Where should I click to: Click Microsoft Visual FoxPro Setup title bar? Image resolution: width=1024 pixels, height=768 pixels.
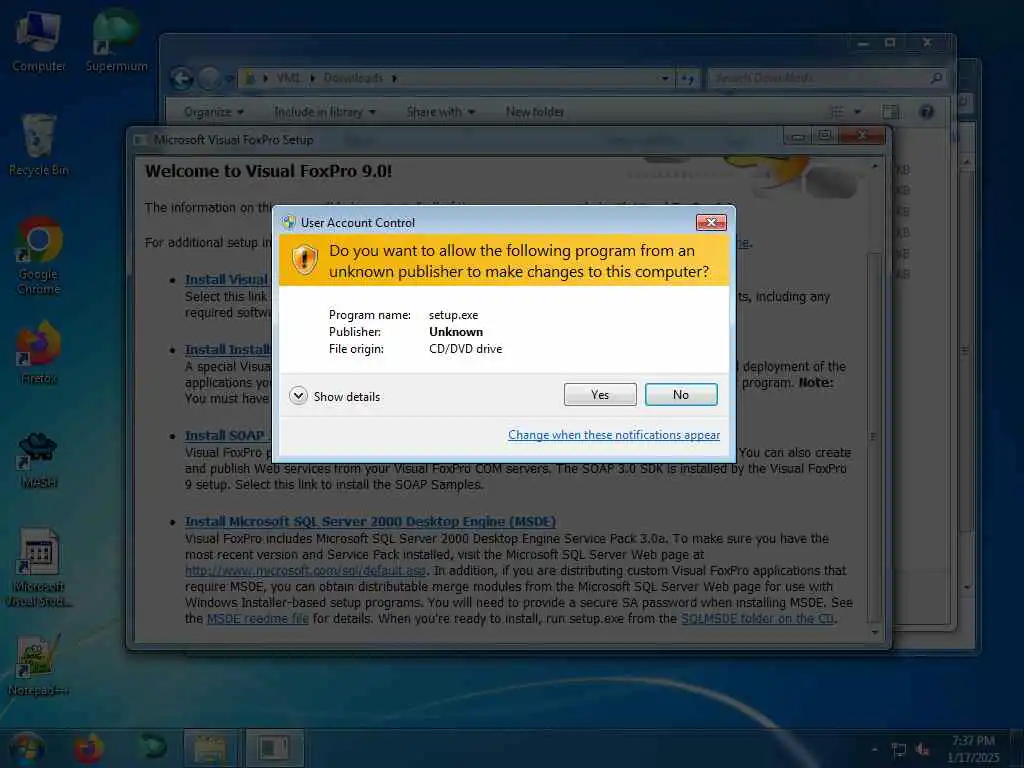pyautogui.click(x=457, y=139)
